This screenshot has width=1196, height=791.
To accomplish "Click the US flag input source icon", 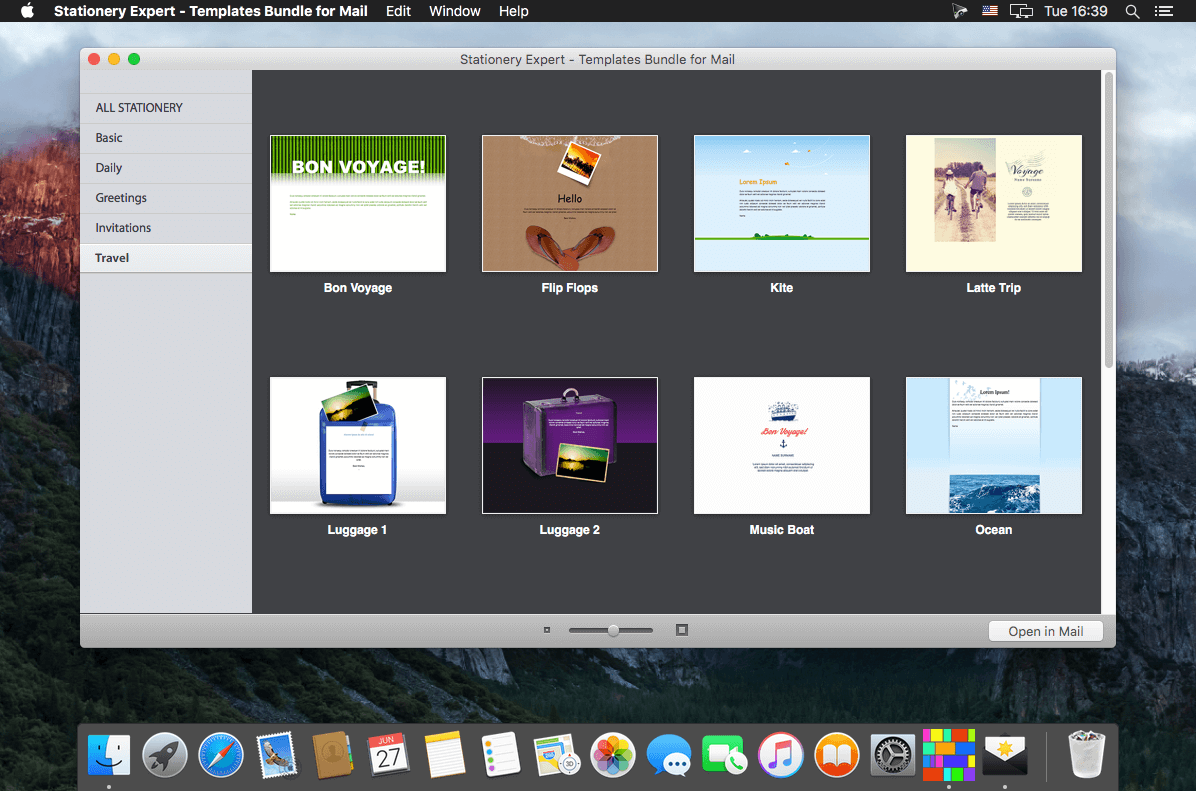I will coord(990,11).
